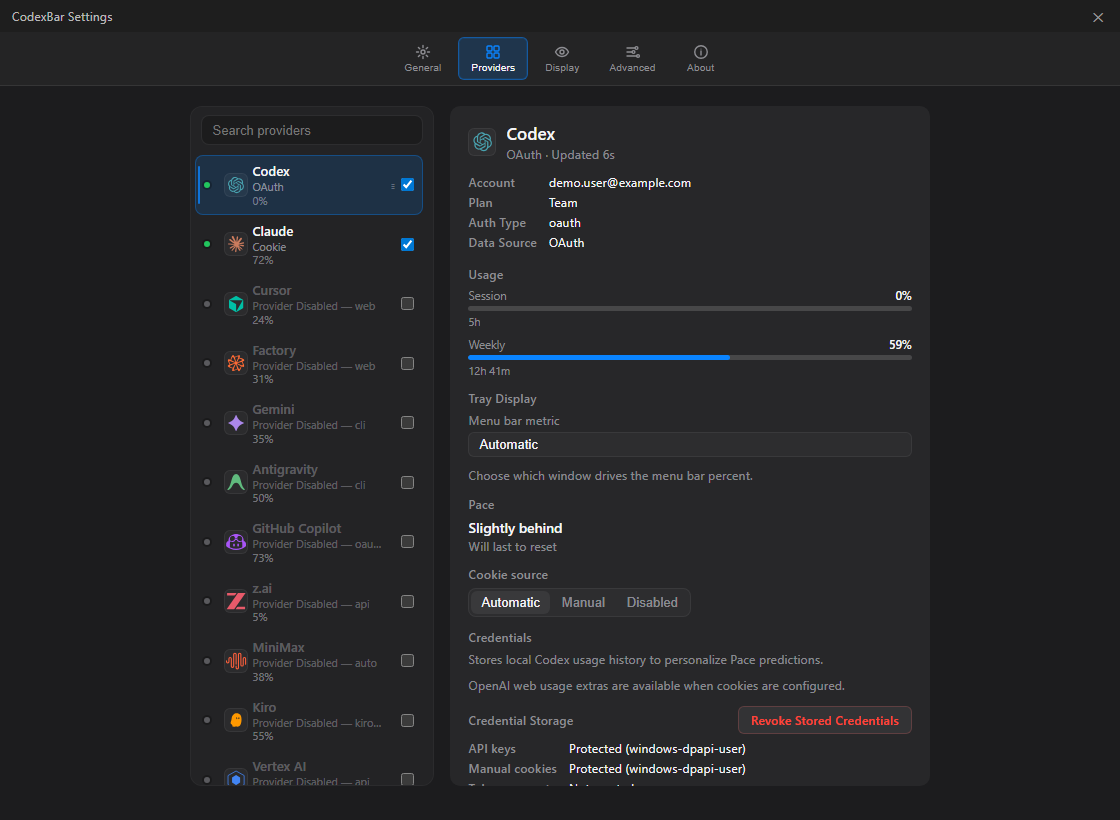Select the Claude provider name

273,231
